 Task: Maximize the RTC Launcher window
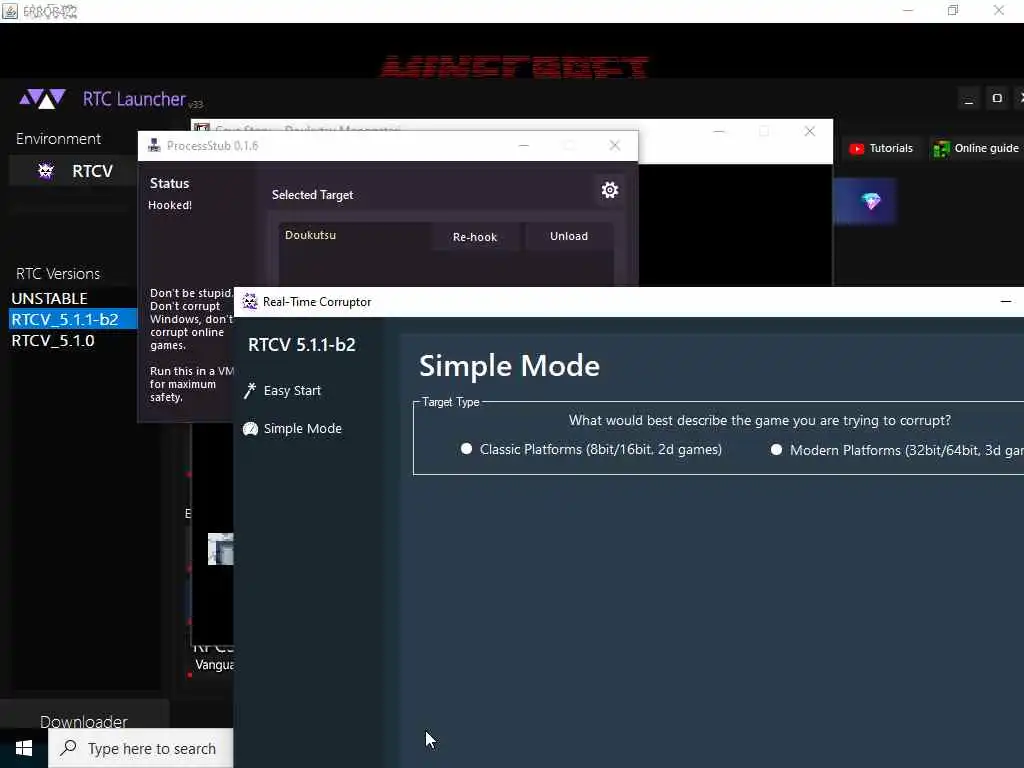(997, 99)
